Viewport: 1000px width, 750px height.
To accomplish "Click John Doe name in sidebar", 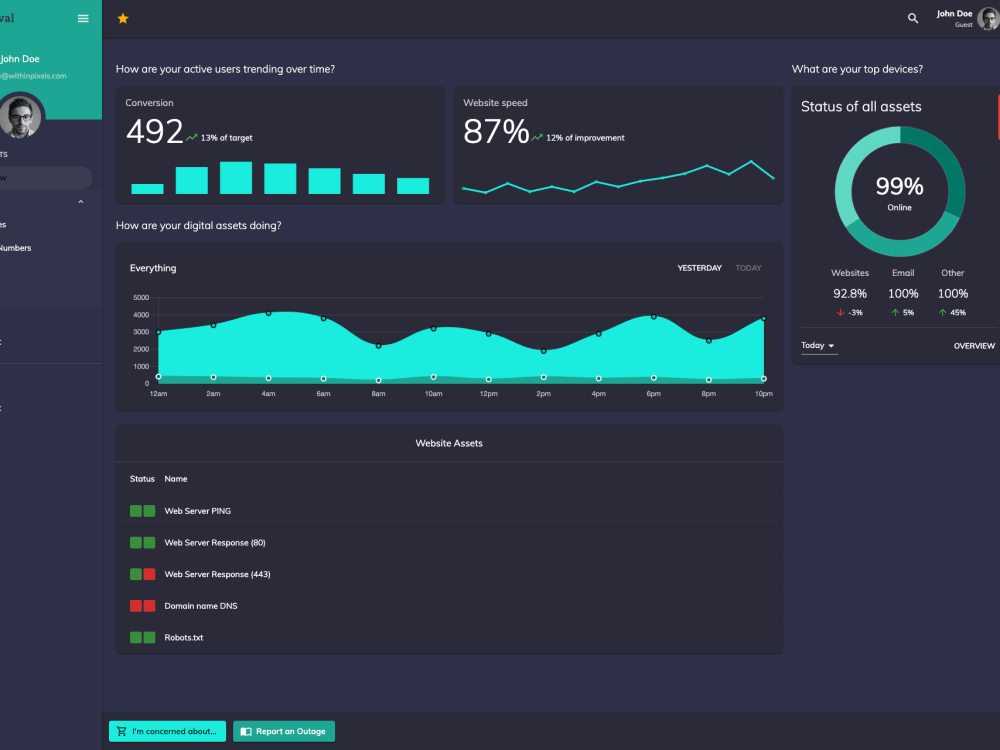I will [x=20, y=59].
